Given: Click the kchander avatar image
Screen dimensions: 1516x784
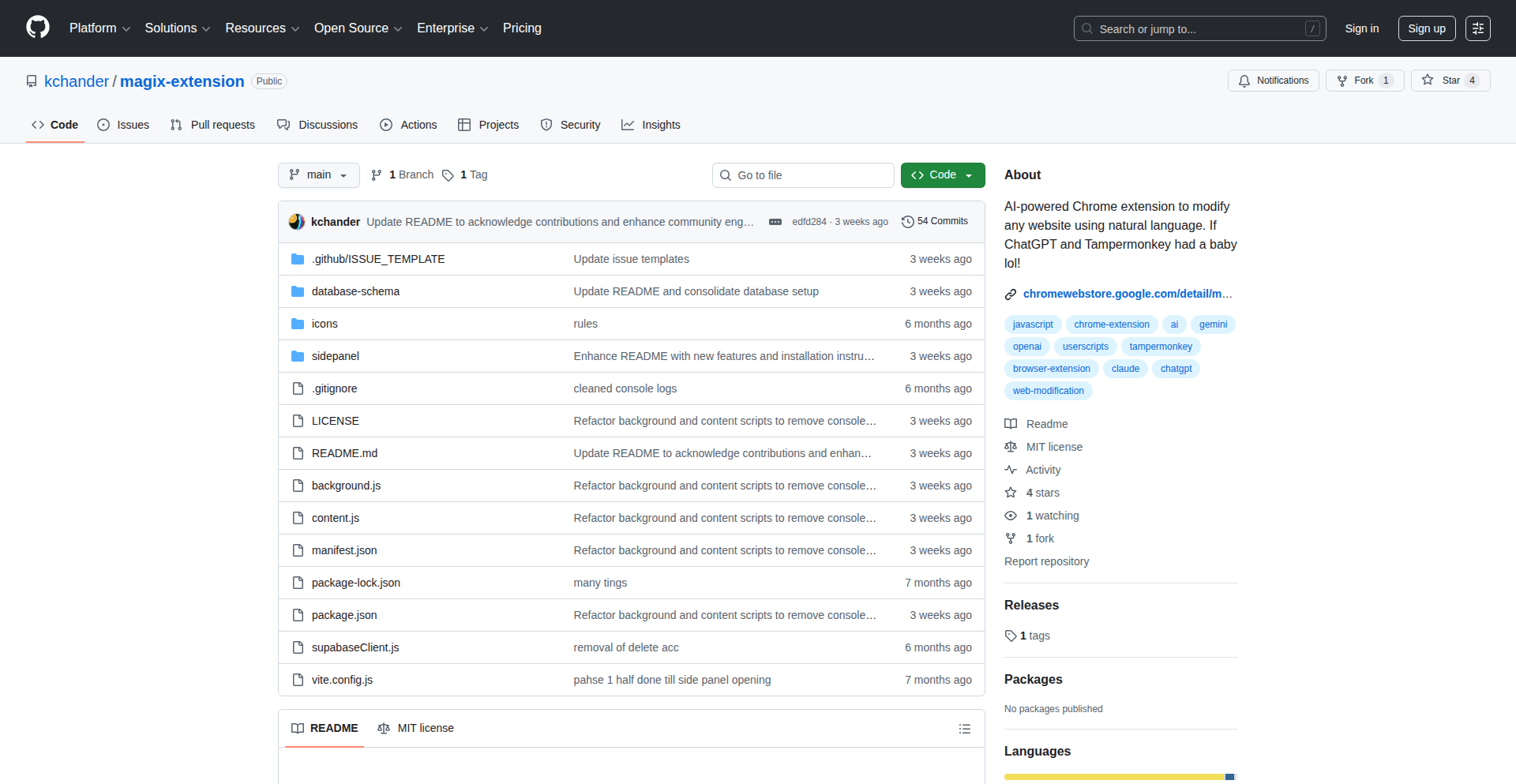Looking at the screenshot, I should (297, 222).
